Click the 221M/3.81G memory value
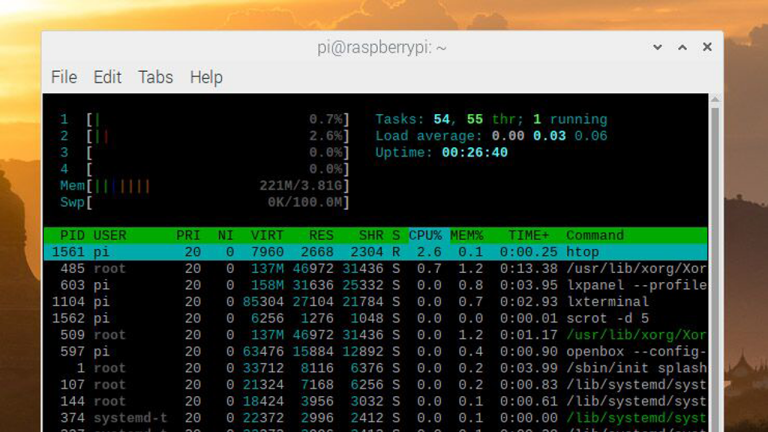The height and width of the screenshot is (432, 768). pyautogui.click(x=301, y=186)
